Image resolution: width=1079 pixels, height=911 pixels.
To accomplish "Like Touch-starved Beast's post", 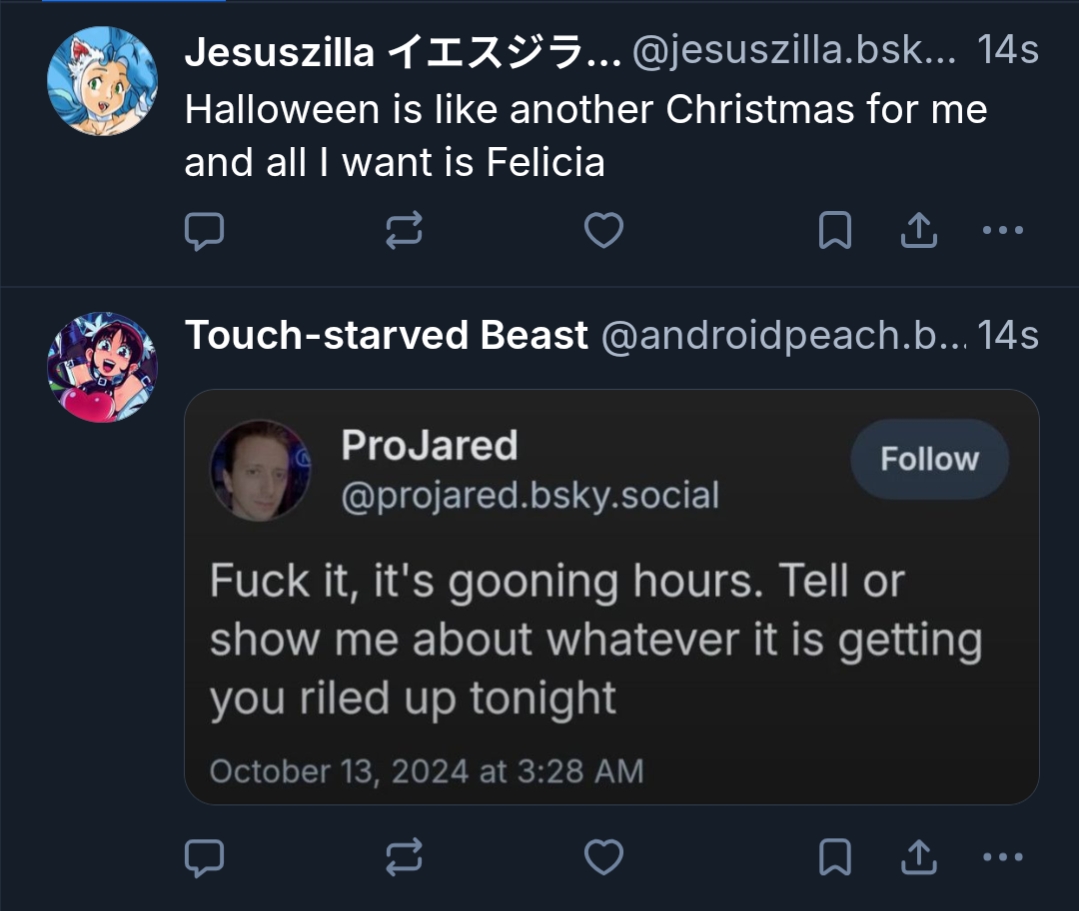I will pyautogui.click(x=603, y=857).
